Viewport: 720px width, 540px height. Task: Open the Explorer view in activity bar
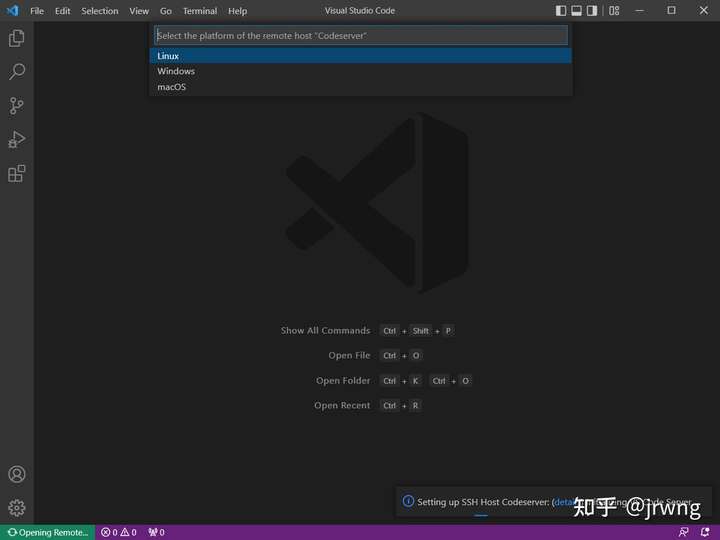point(17,38)
